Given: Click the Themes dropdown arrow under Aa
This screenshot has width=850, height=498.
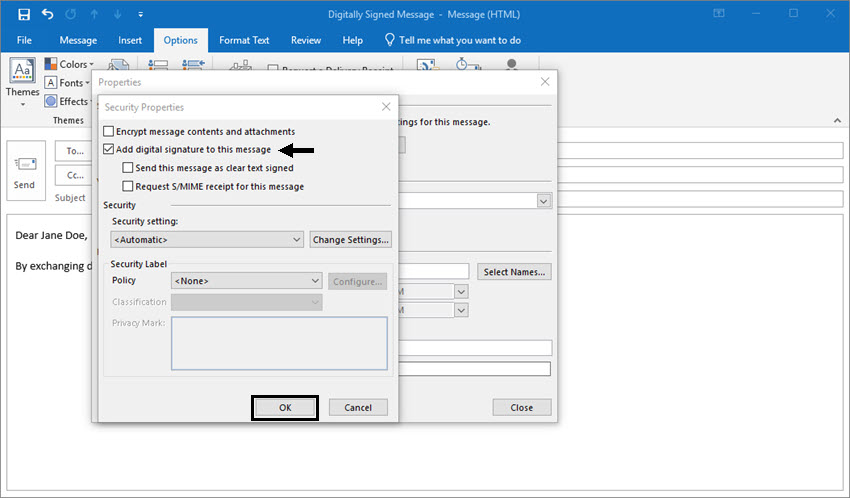Looking at the screenshot, I should [23, 104].
